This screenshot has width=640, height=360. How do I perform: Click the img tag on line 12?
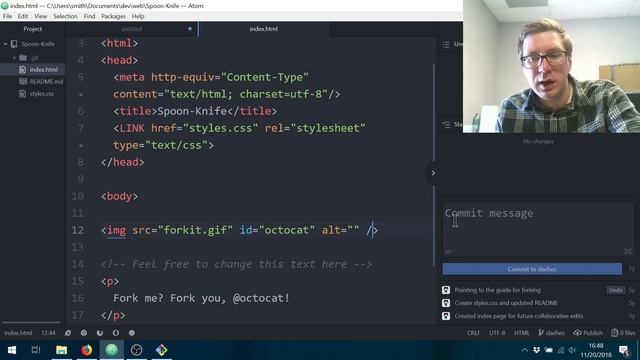pyautogui.click(x=116, y=230)
